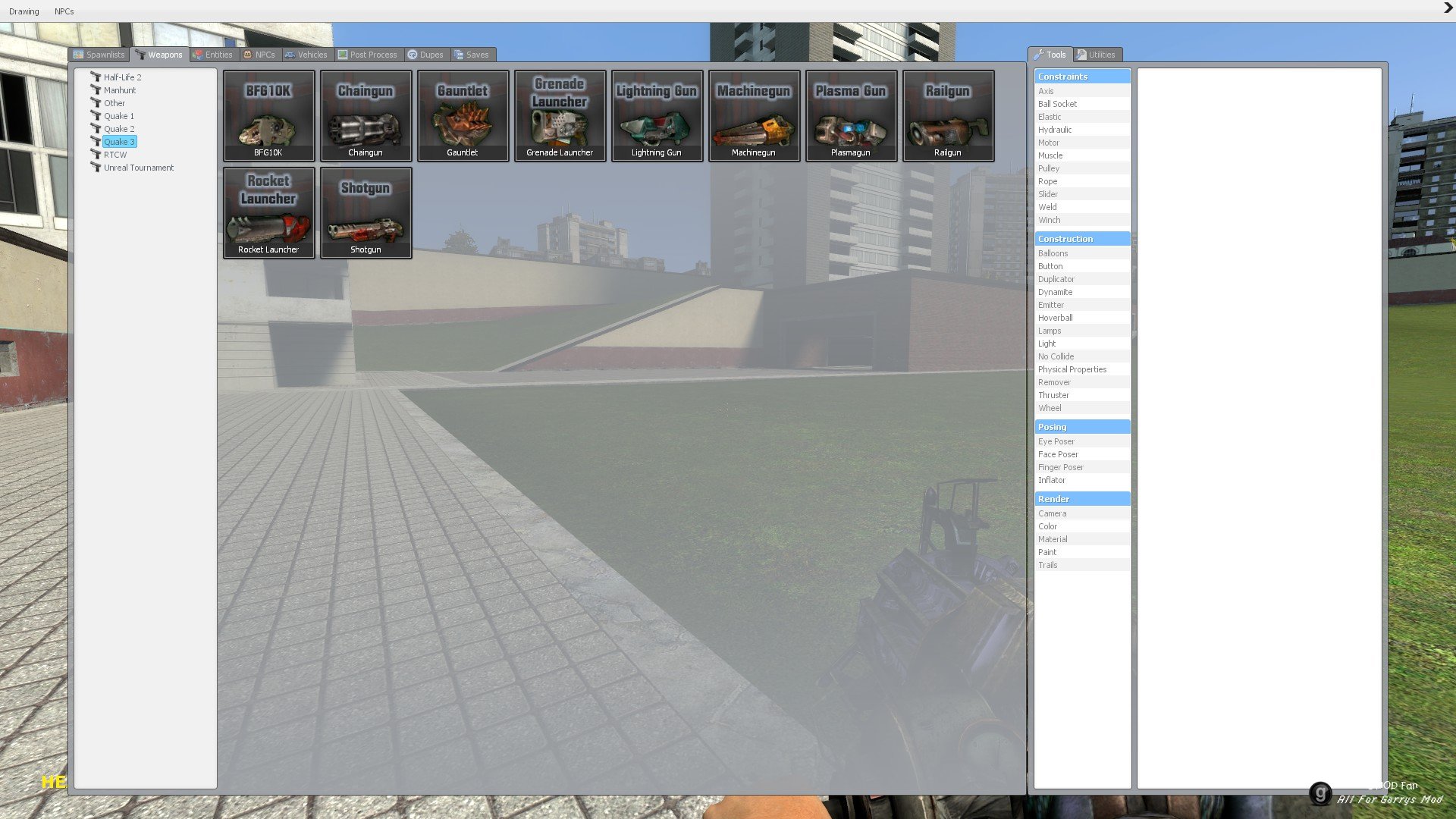Screen dimensions: 1456x819
Task: Select the Manhunt weapon category
Action: point(119,90)
